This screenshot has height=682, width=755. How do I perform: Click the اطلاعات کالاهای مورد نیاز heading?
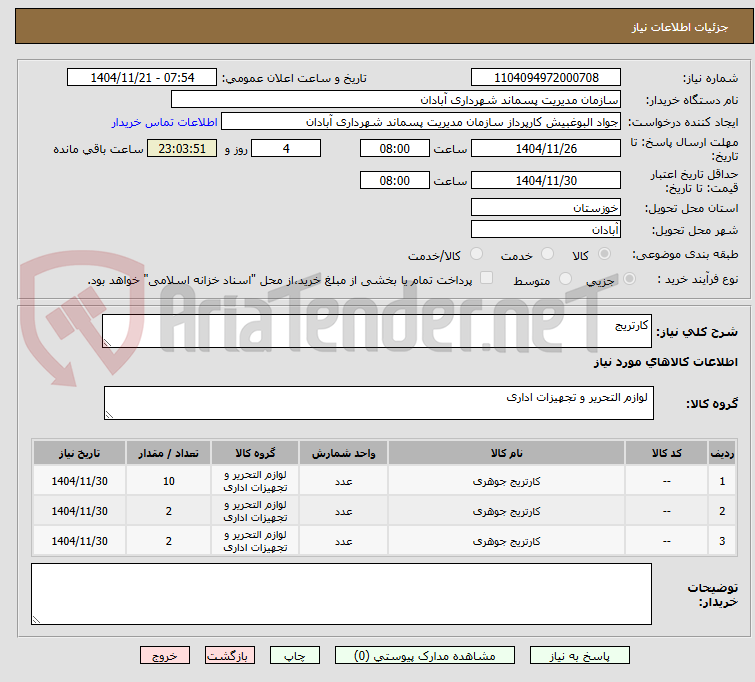[665, 362]
